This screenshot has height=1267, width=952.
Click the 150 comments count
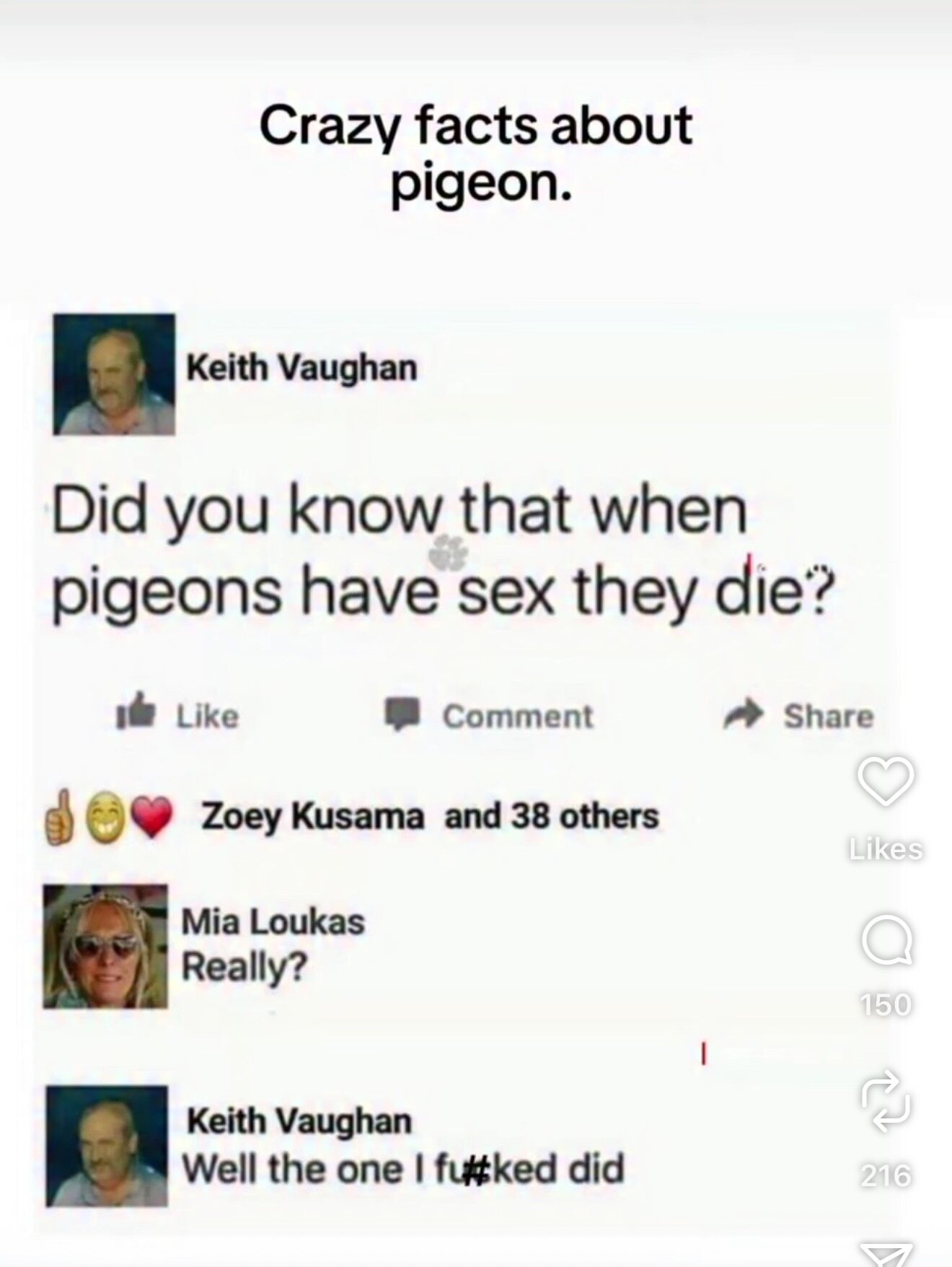pos(886,1004)
